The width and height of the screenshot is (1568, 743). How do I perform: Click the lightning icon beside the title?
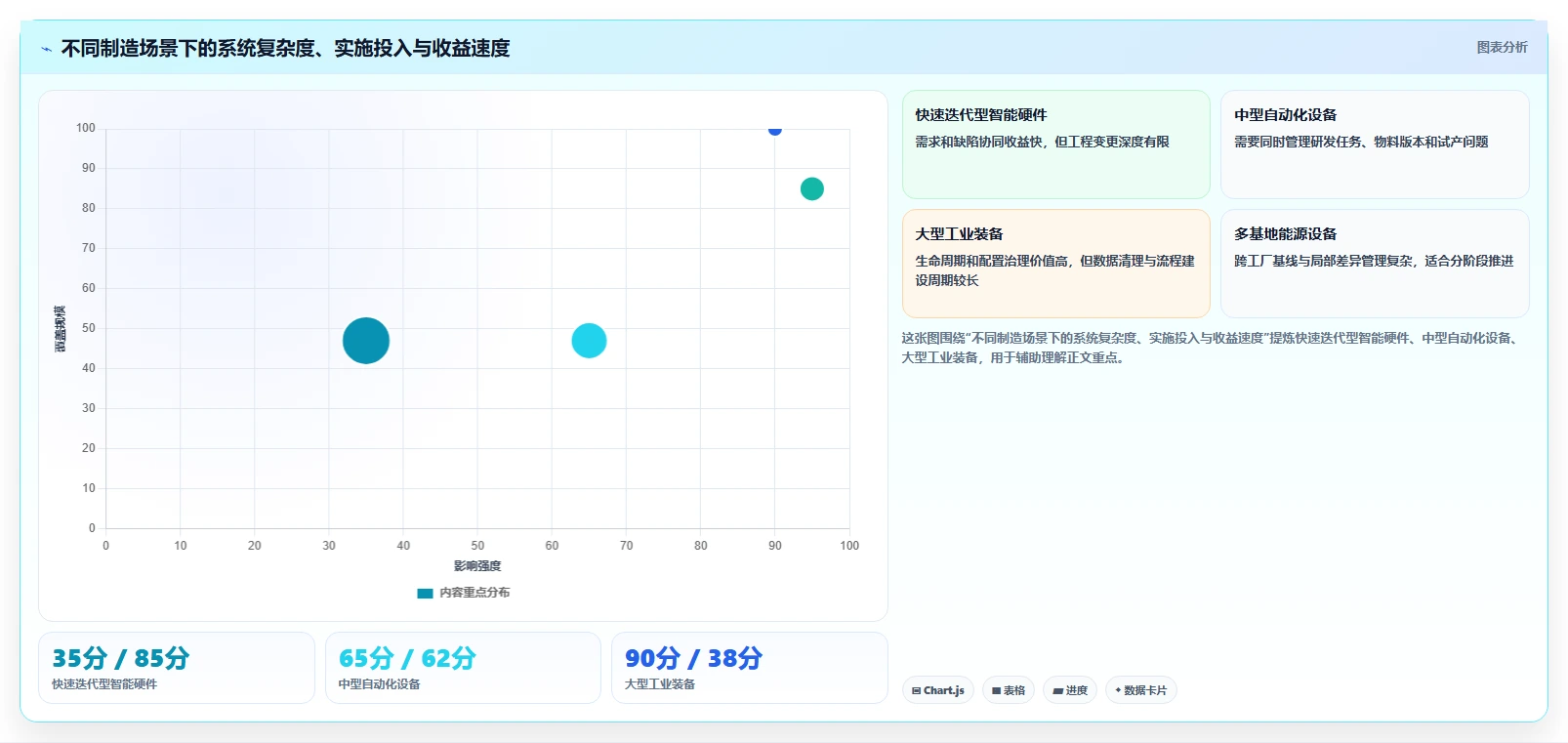46,49
